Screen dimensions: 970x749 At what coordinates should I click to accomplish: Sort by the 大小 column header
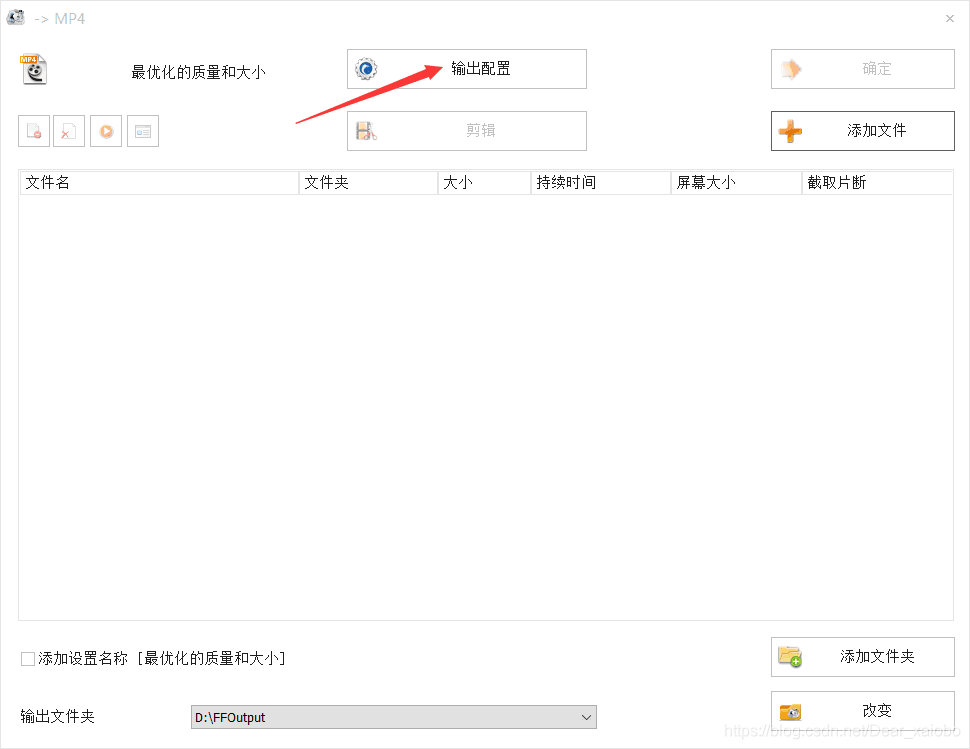[x=460, y=182]
